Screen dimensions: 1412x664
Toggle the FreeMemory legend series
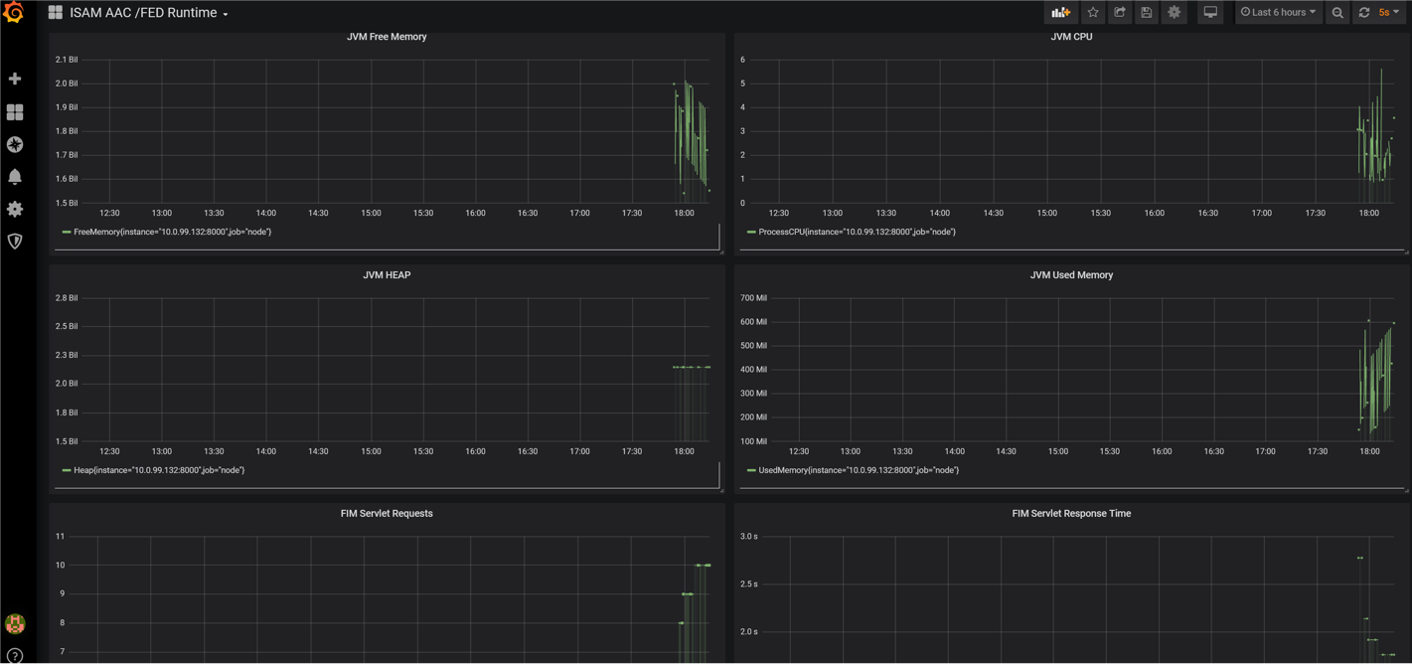[x=172, y=232]
